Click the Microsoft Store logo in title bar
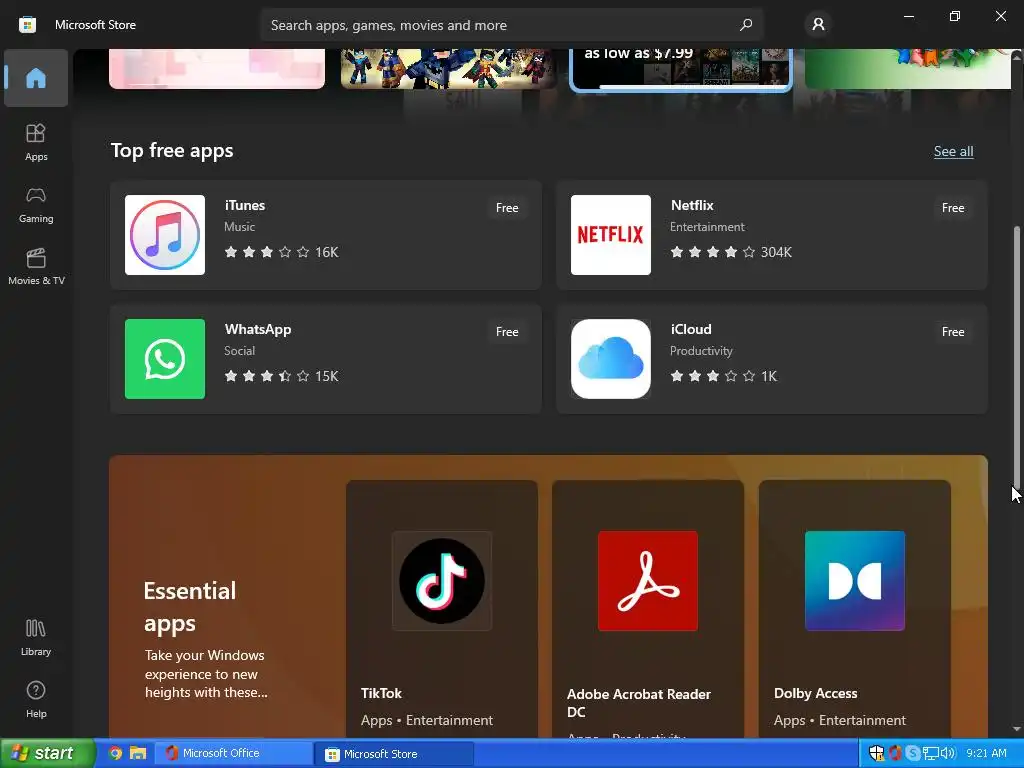1024x768 pixels. 27,25
